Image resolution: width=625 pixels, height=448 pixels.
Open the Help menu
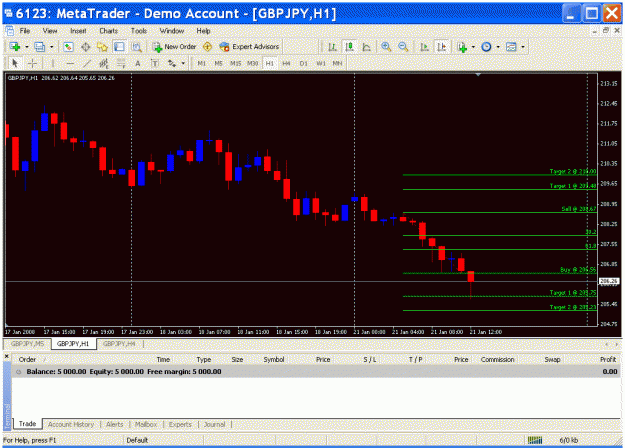pyautogui.click(x=203, y=31)
